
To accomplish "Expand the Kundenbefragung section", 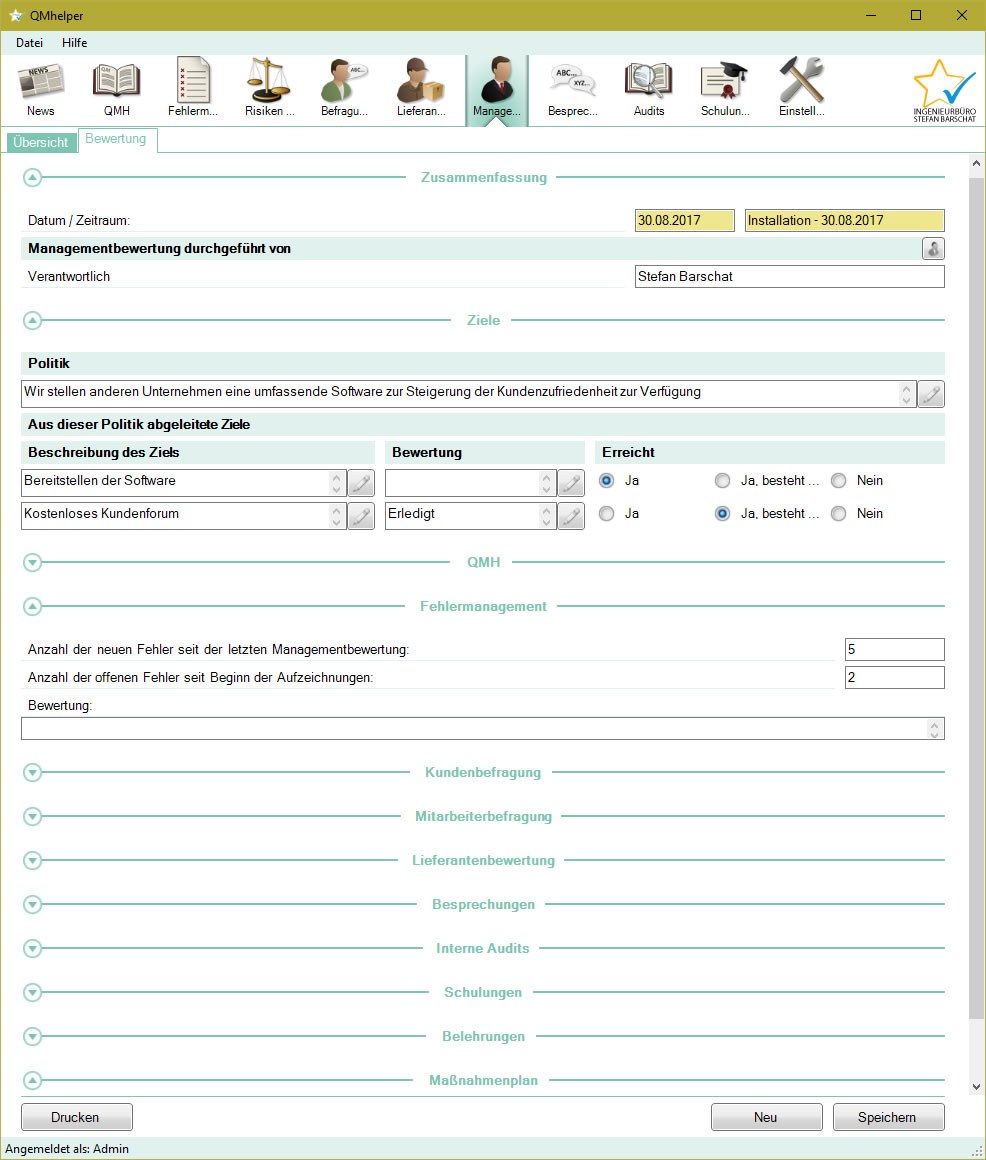I will pos(32,772).
